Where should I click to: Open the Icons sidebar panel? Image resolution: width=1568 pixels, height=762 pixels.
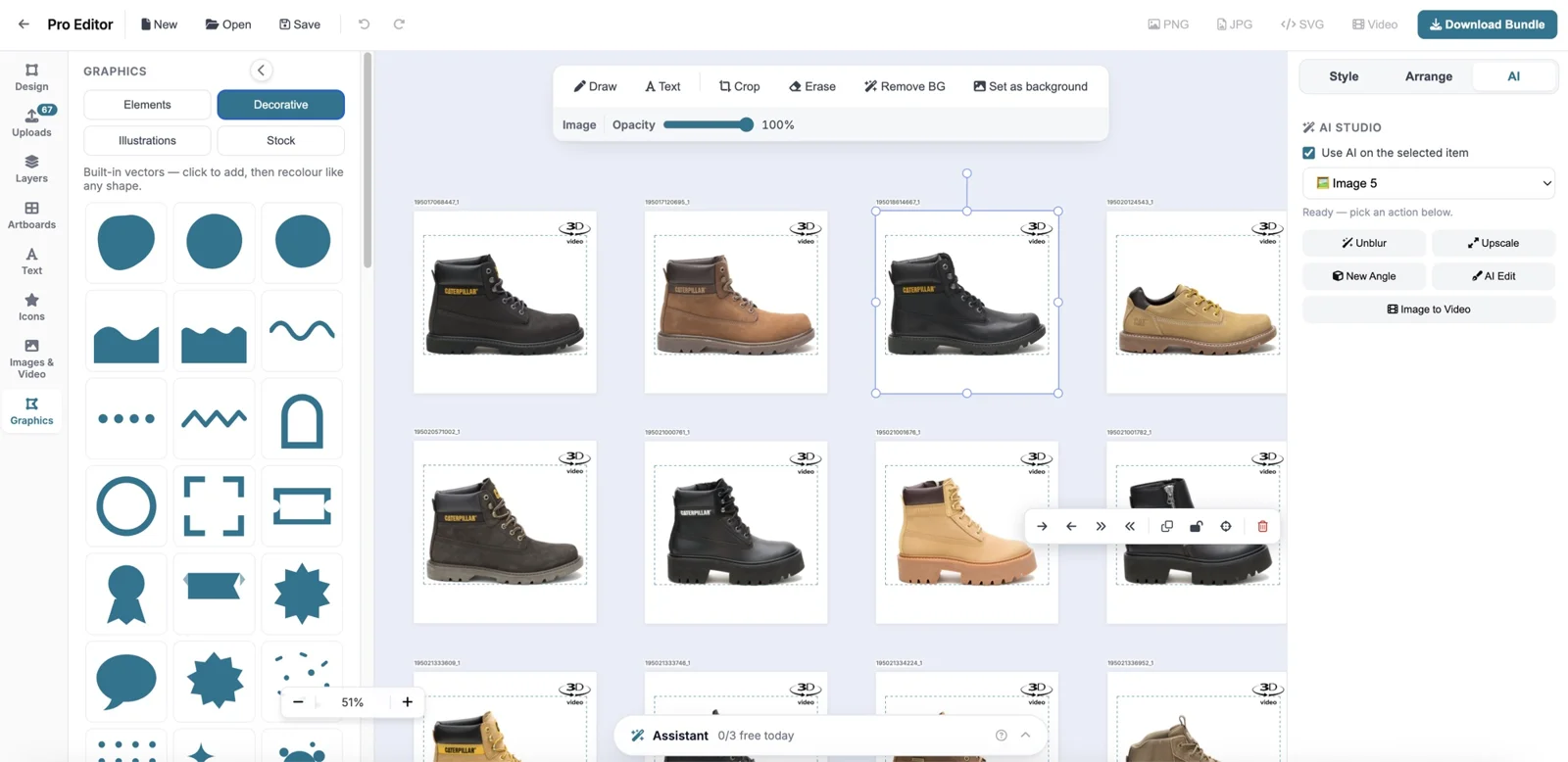tap(31, 307)
